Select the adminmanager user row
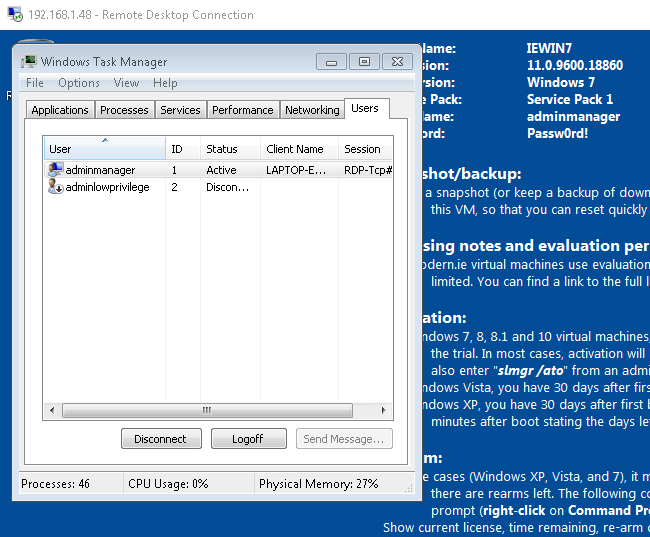This screenshot has height=537, width=650. click(218, 170)
